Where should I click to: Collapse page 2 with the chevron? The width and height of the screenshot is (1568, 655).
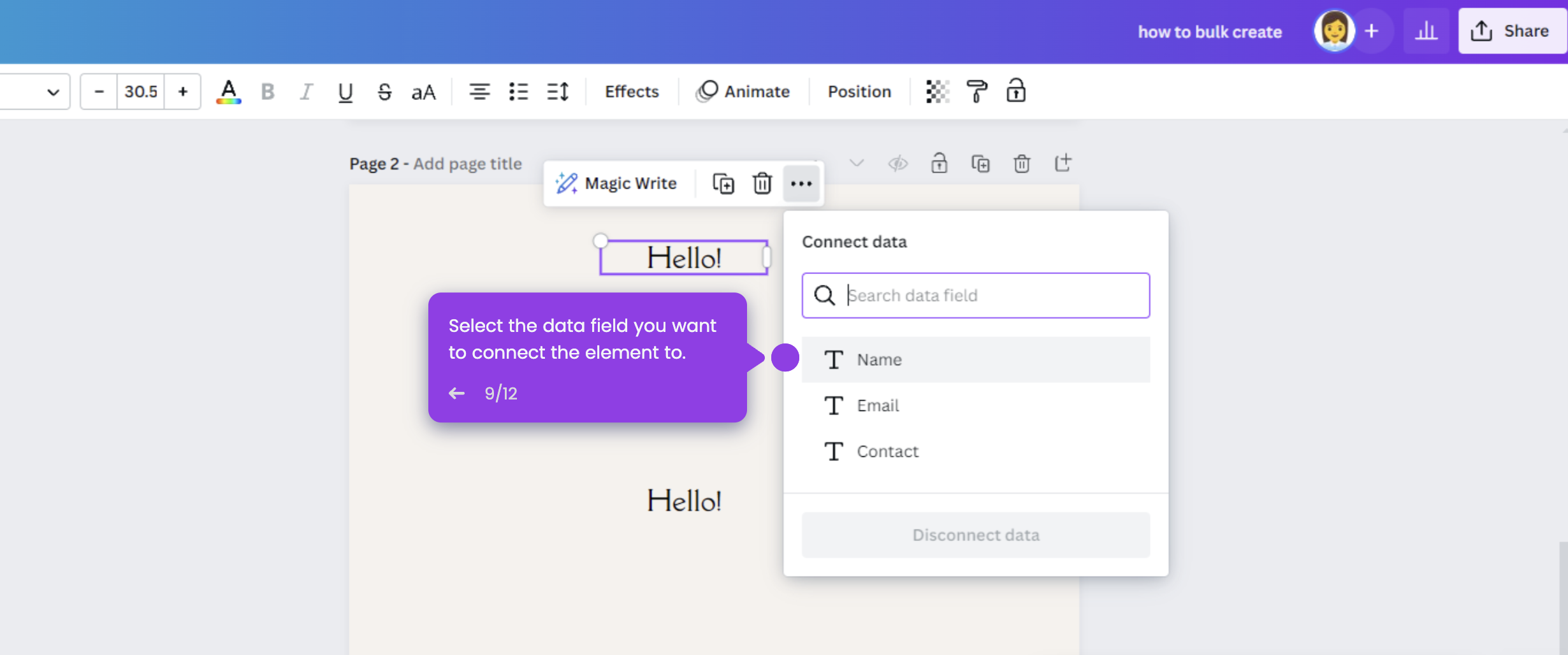(x=857, y=163)
